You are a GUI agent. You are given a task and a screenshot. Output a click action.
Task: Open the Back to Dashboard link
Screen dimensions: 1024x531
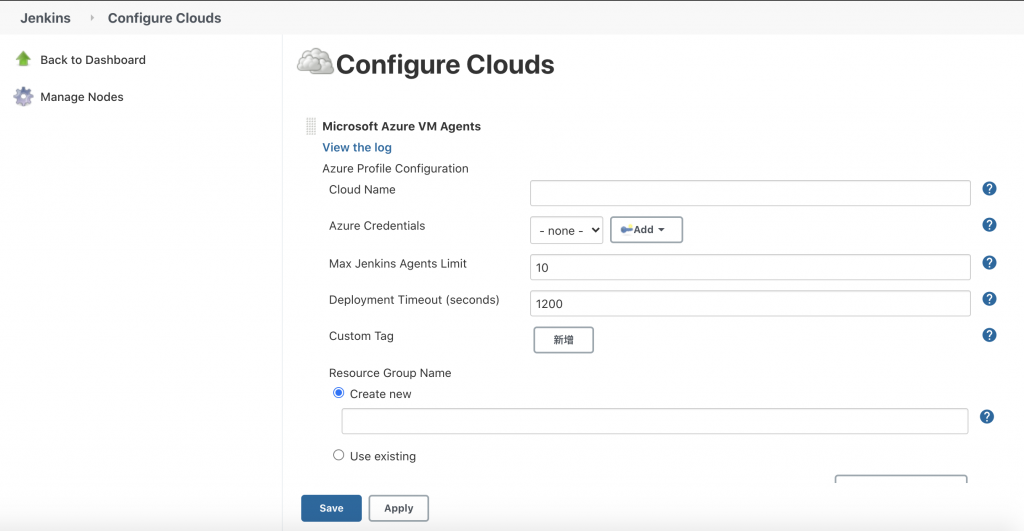tap(93, 60)
